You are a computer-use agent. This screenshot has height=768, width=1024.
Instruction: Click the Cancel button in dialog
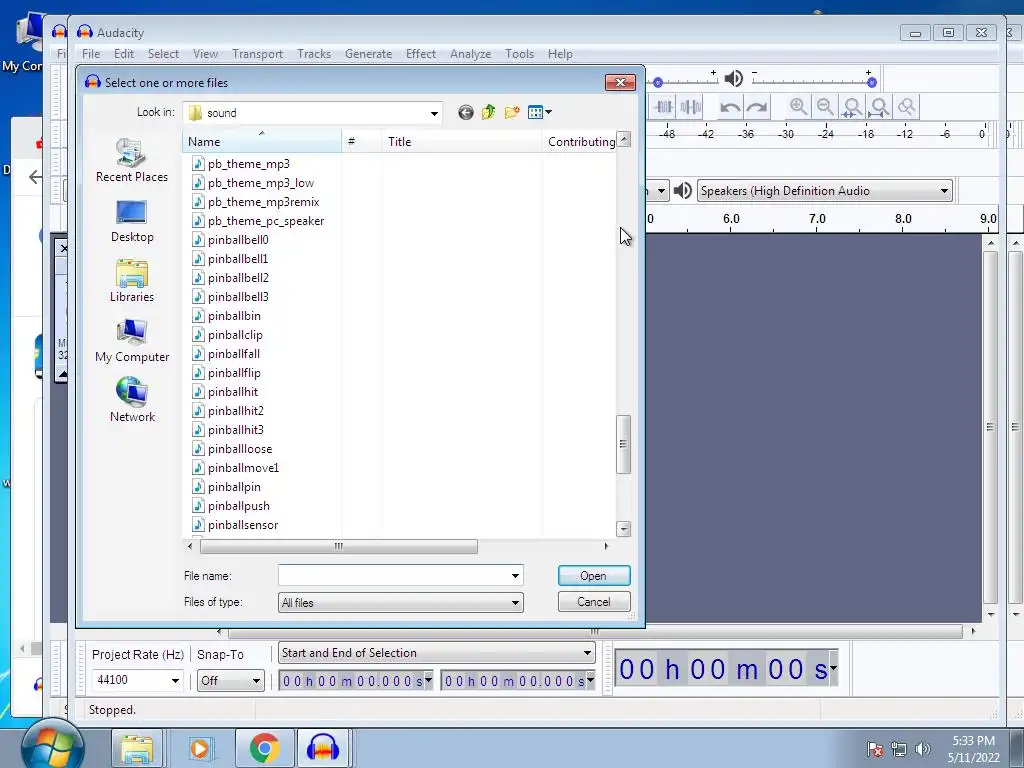click(594, 601)
